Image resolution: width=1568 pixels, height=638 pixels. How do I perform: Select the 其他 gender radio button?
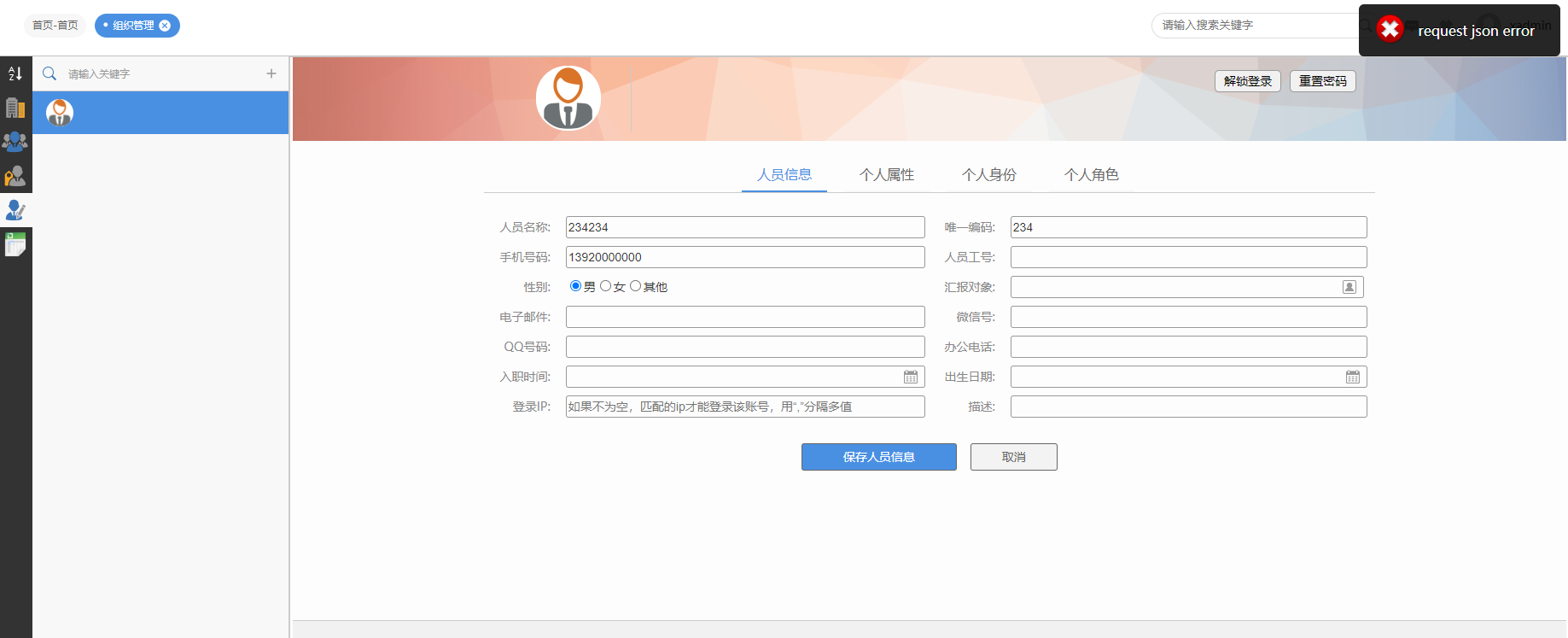click(635, 286)
